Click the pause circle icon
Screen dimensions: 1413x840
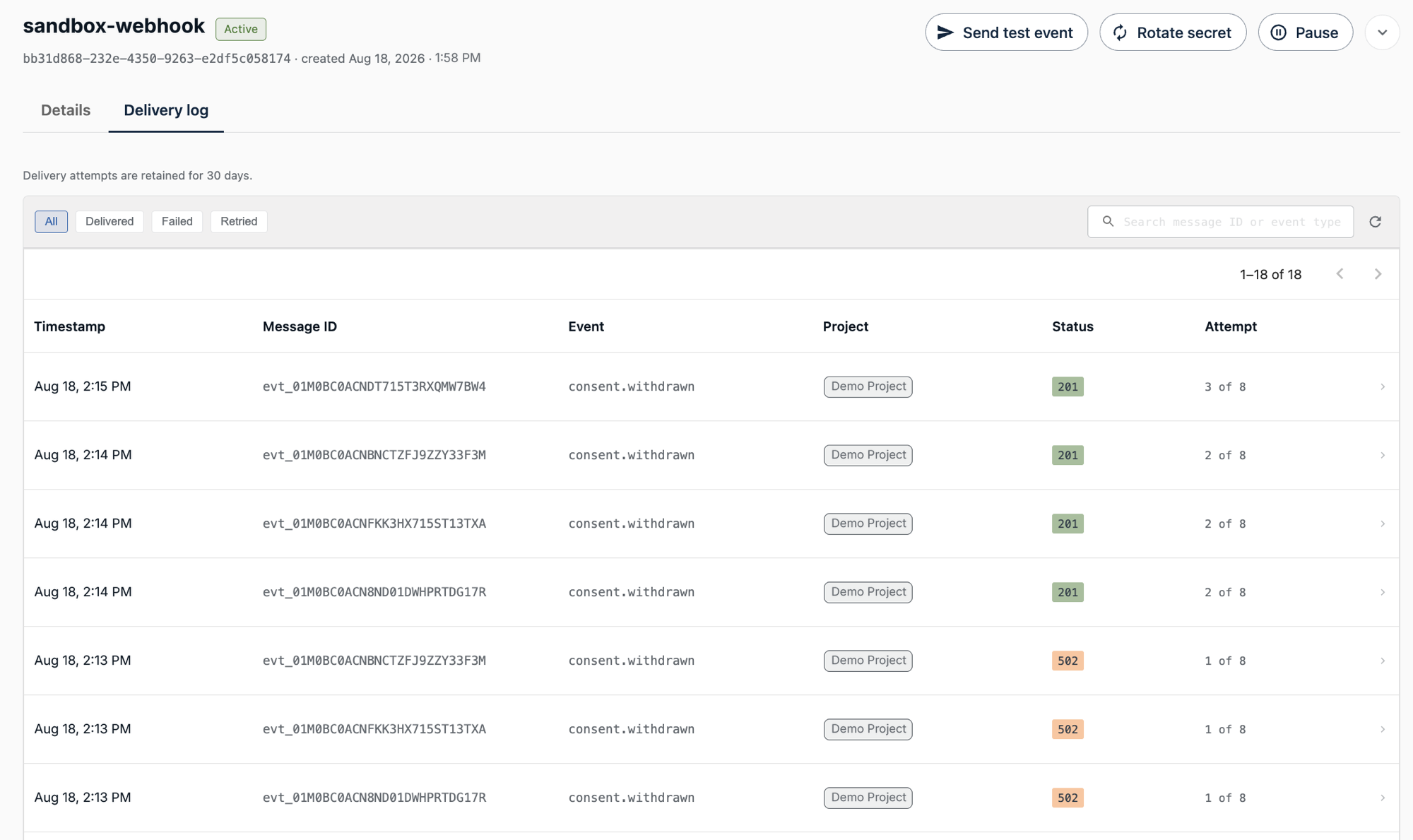pyautogui.click(x=1278, y=32)
